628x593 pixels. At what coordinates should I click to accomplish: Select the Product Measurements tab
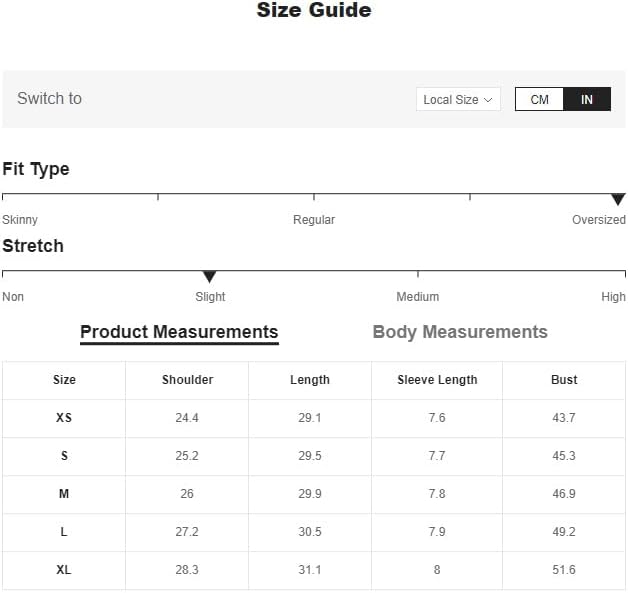179,332
